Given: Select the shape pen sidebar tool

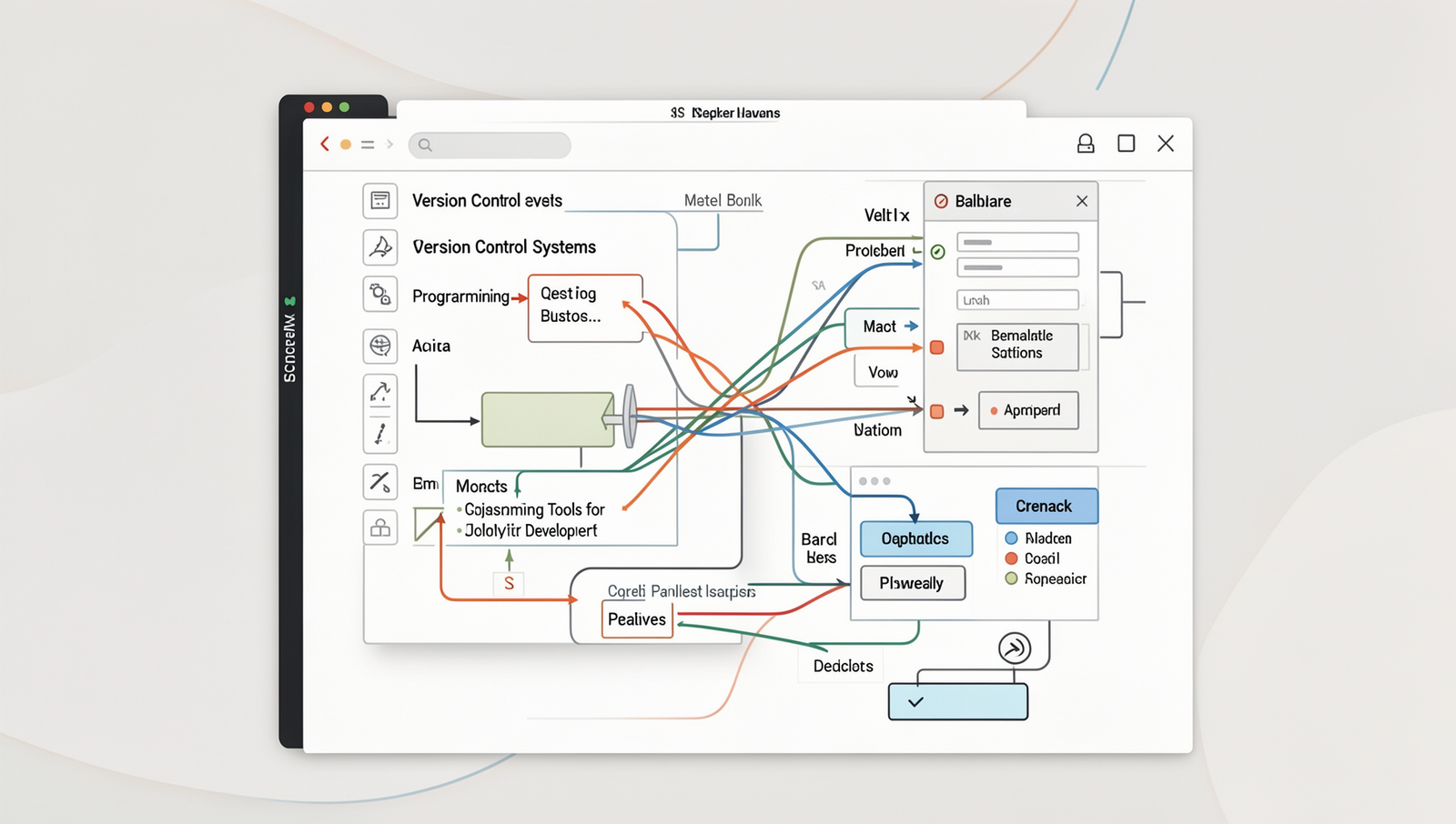Looking at the screenshot, I should click(380, 246).
